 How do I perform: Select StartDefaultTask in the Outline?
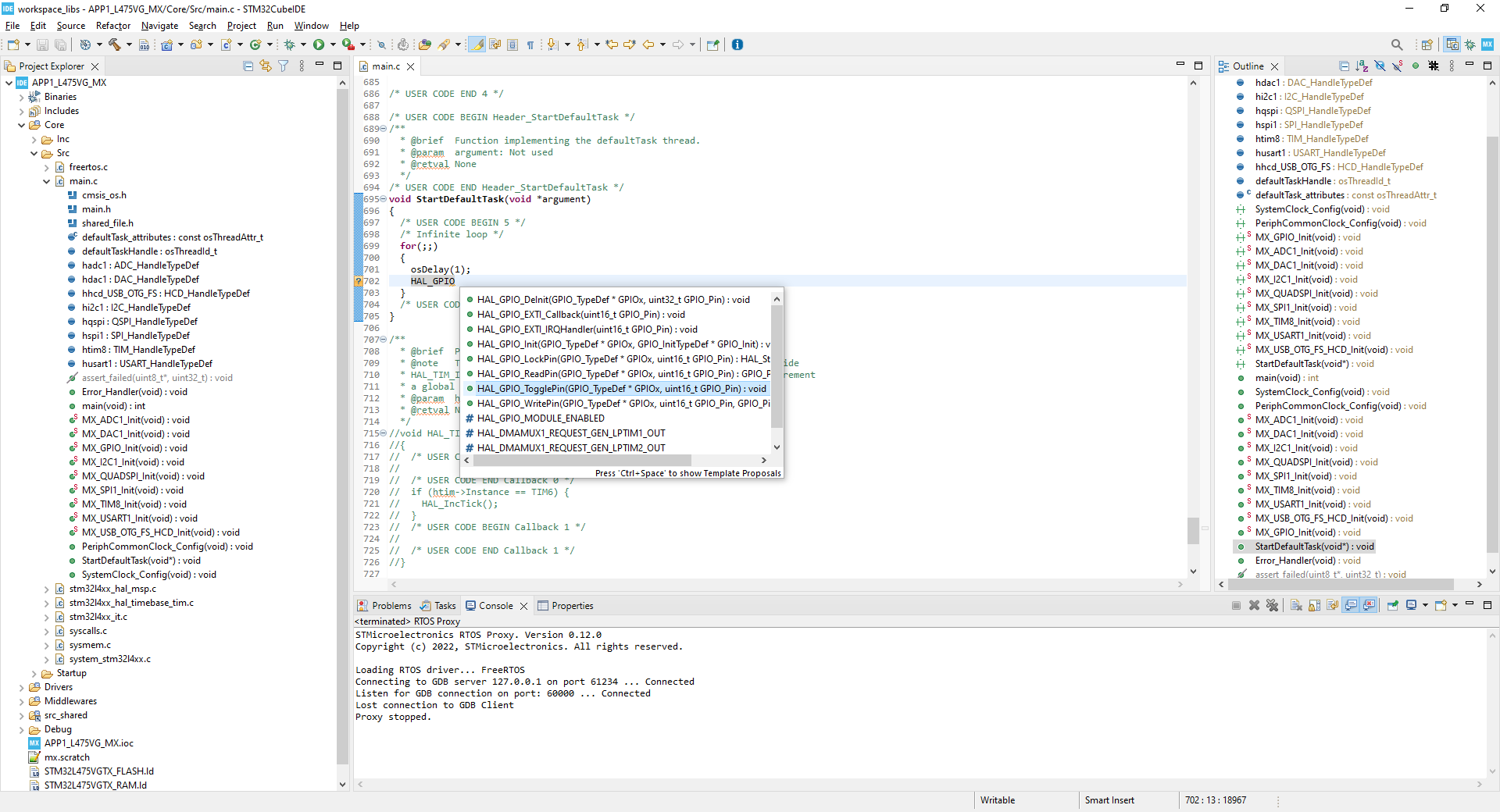point(1313,547)
